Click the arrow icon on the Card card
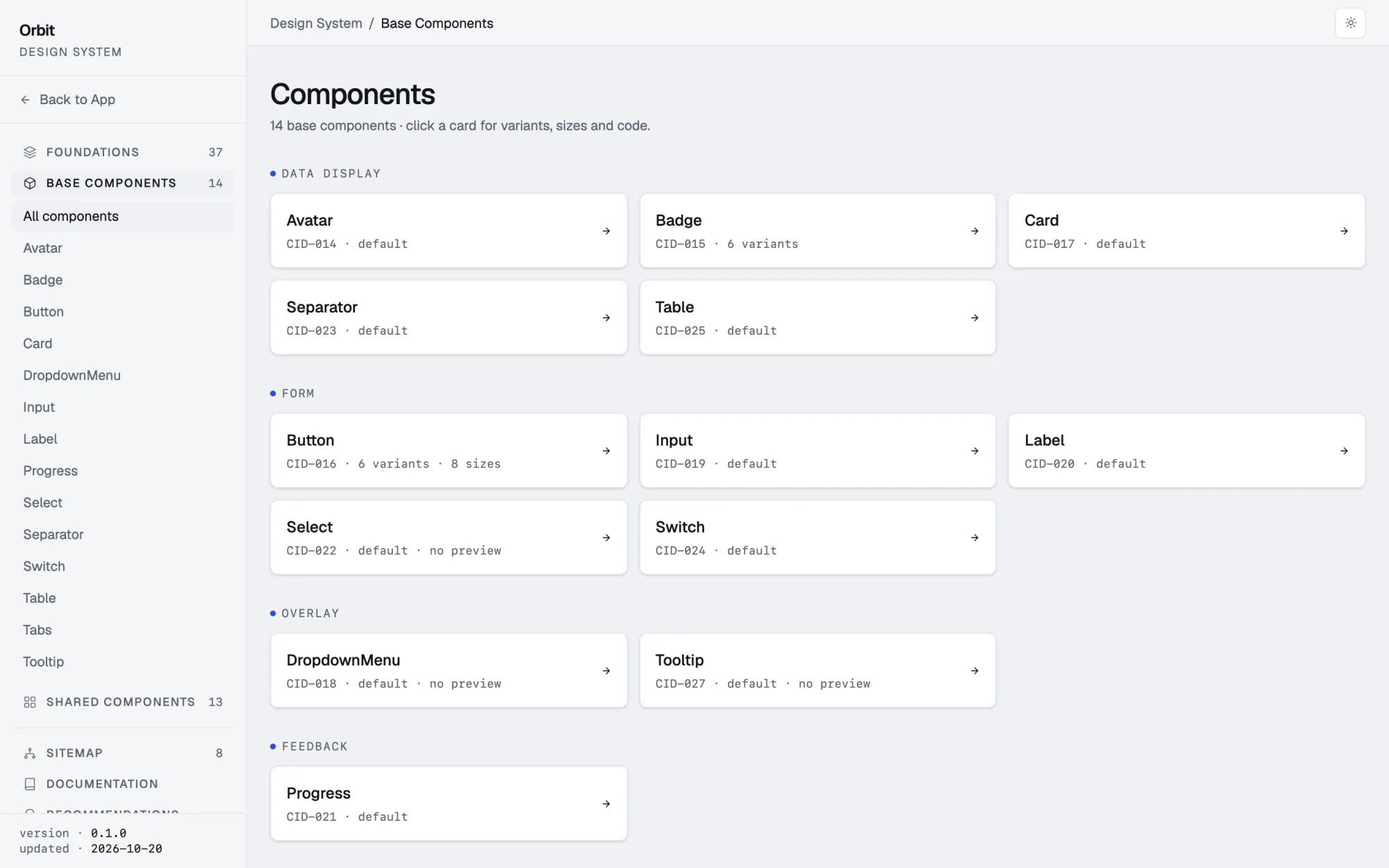Screen dimensions: 1389x868 pos(1345,231)
